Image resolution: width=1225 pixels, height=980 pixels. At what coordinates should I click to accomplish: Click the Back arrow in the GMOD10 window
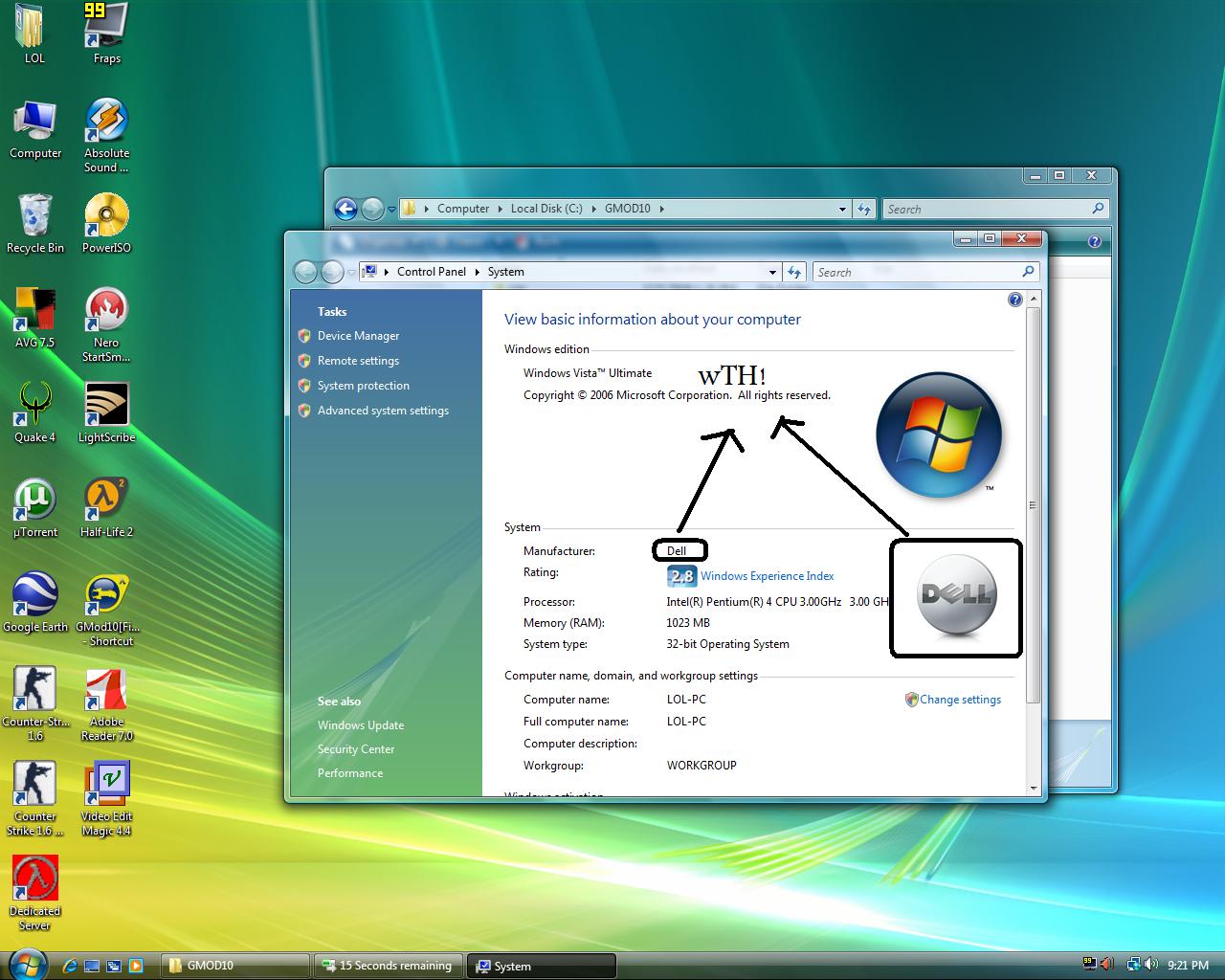pos(345,208)
